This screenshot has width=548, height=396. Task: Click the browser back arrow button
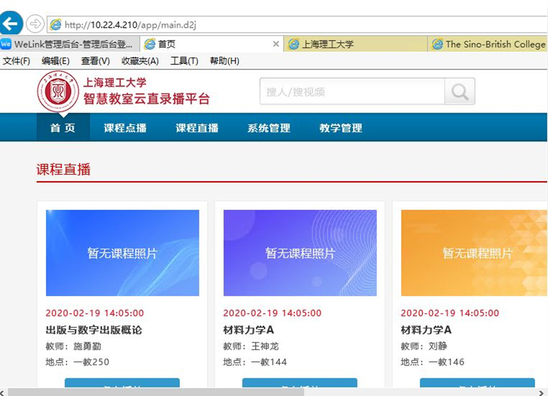coord(10,24)
